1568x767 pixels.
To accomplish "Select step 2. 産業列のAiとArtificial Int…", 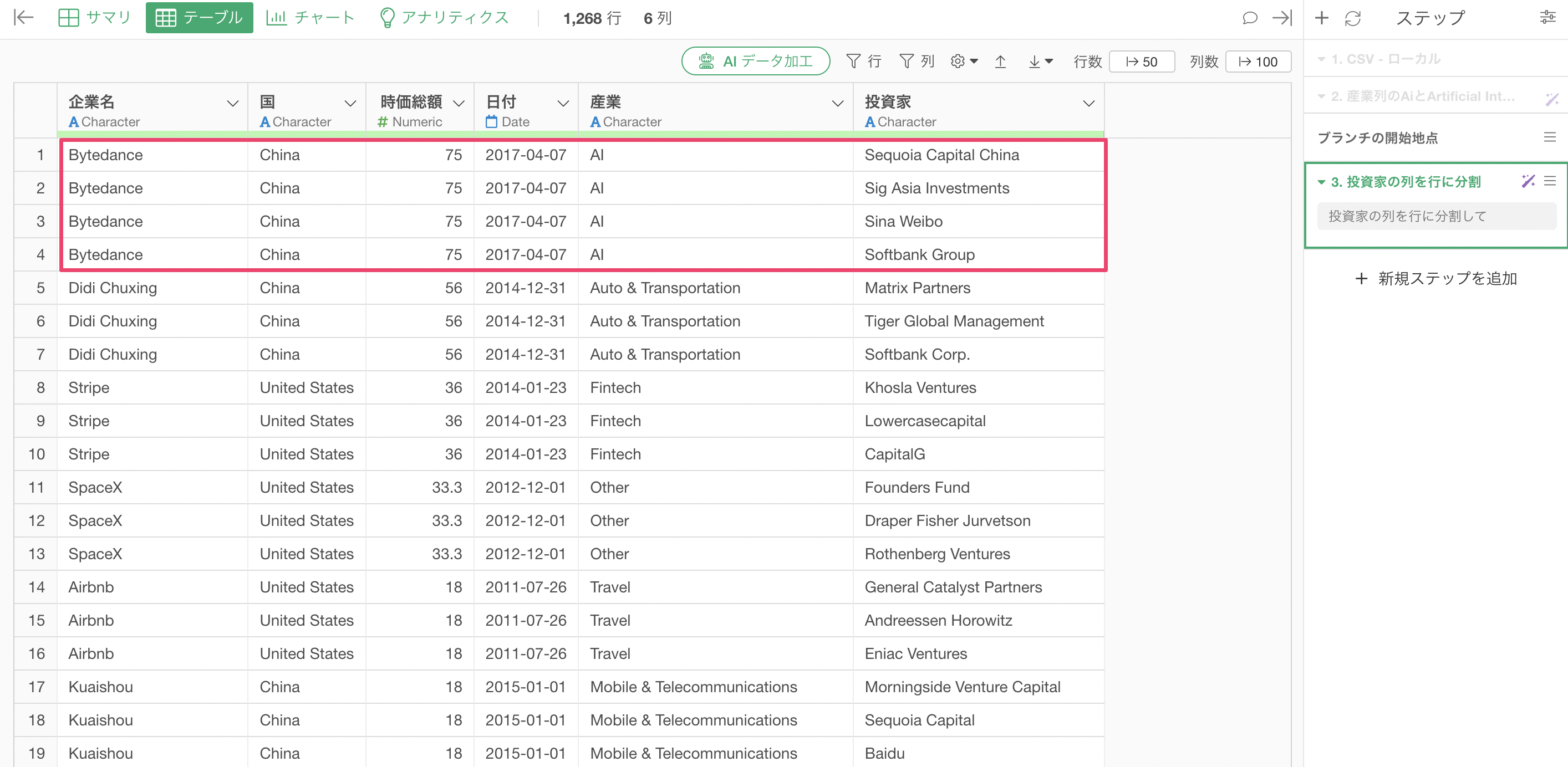I will [x=1422, y=96].
